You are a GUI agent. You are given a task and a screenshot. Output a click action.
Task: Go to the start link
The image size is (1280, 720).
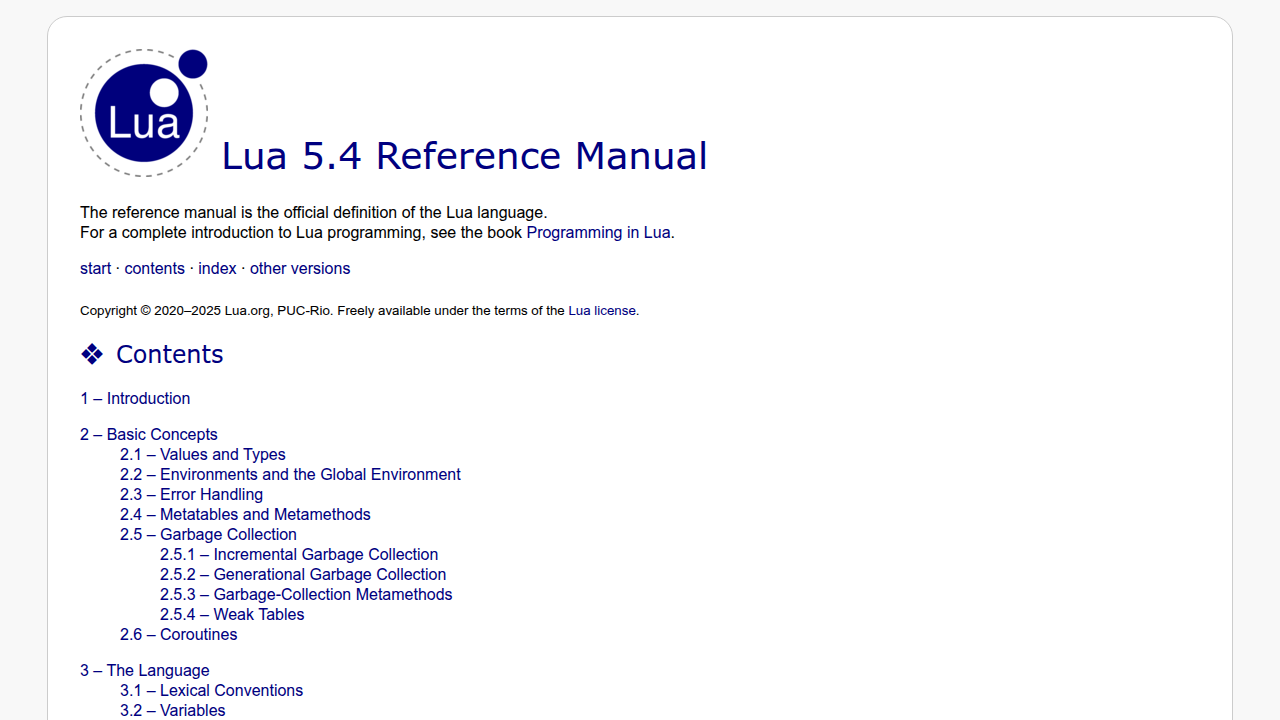point(96,268)
